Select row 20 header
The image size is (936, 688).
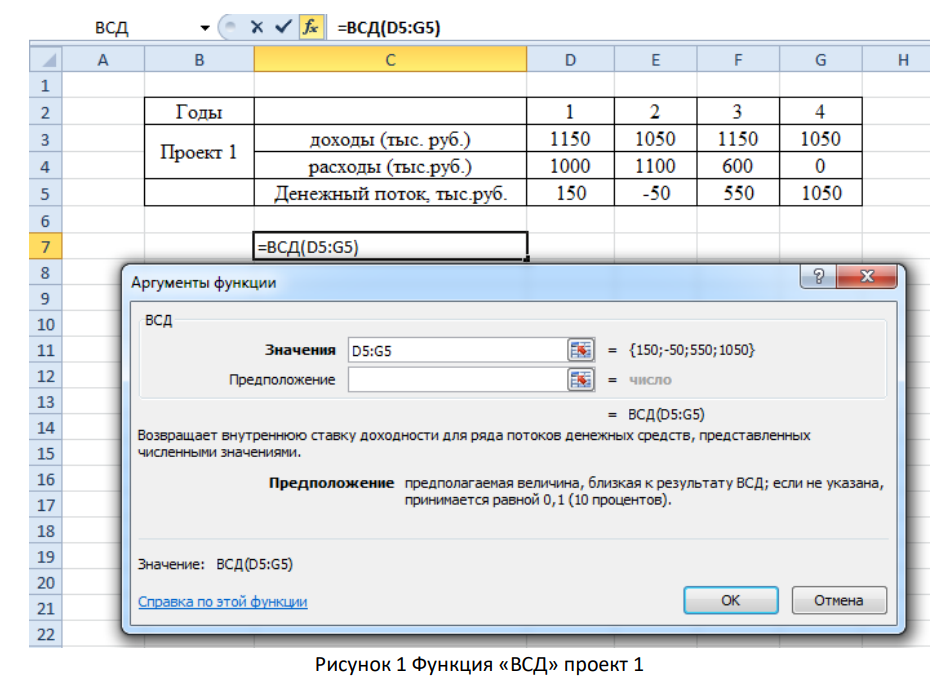coord(46,582)
